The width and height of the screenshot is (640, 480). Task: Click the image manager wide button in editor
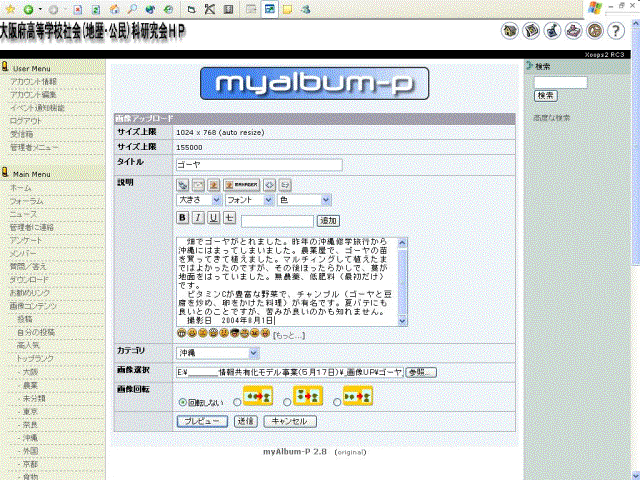[x=242, y=185]
